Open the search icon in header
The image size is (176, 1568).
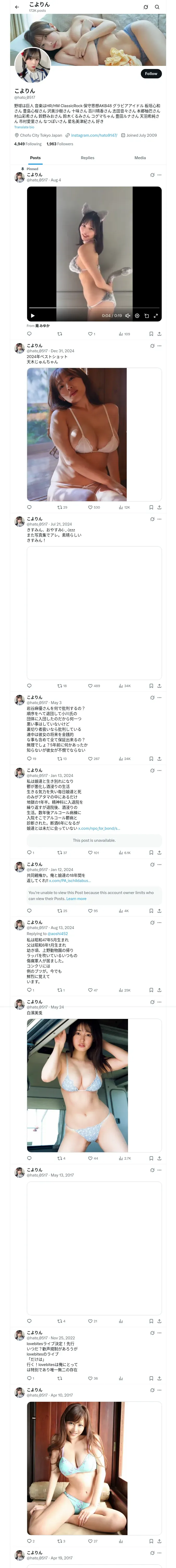point(157,7)
